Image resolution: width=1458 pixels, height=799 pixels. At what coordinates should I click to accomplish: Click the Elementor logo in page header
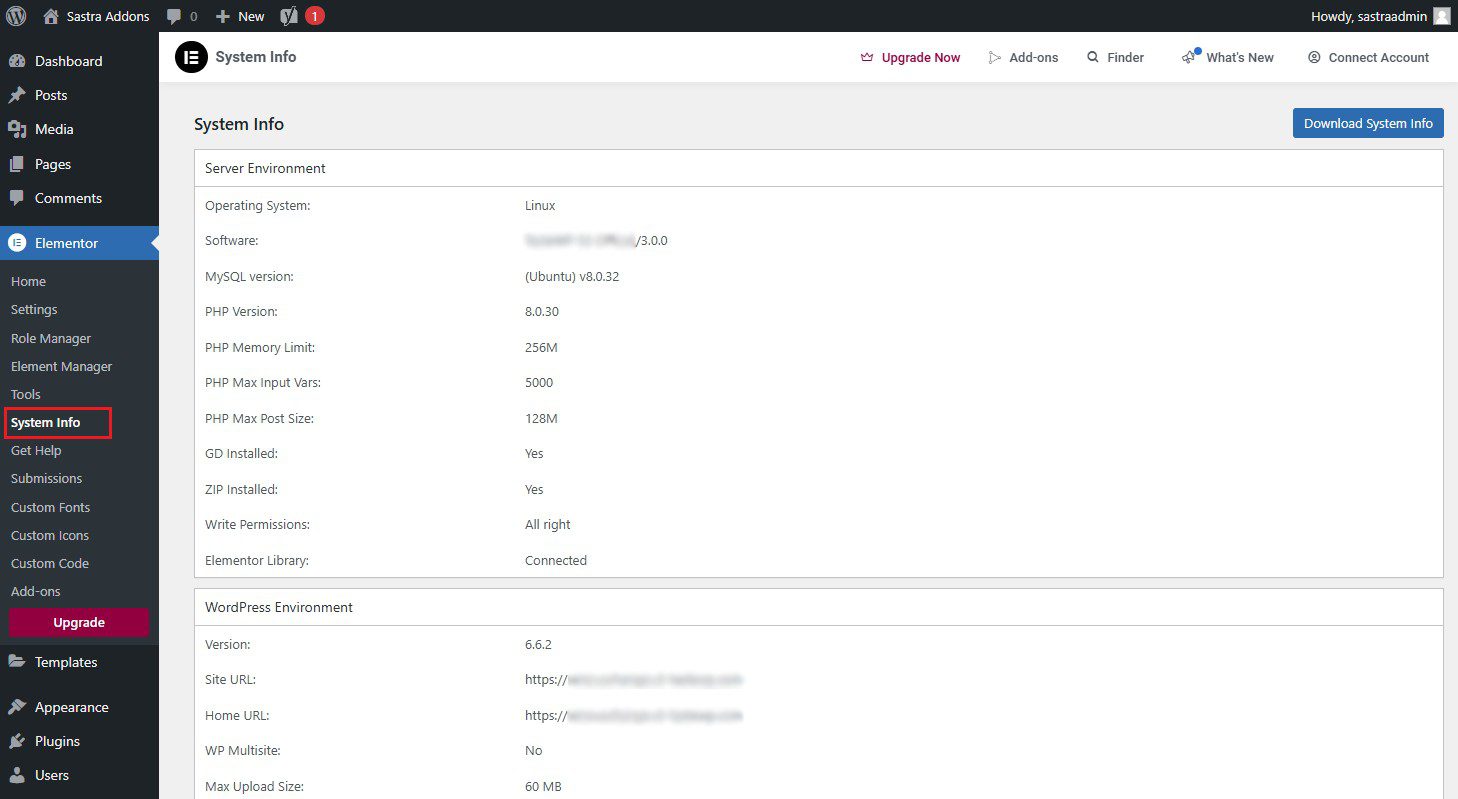pyautogui.click(x=190, y=57)
